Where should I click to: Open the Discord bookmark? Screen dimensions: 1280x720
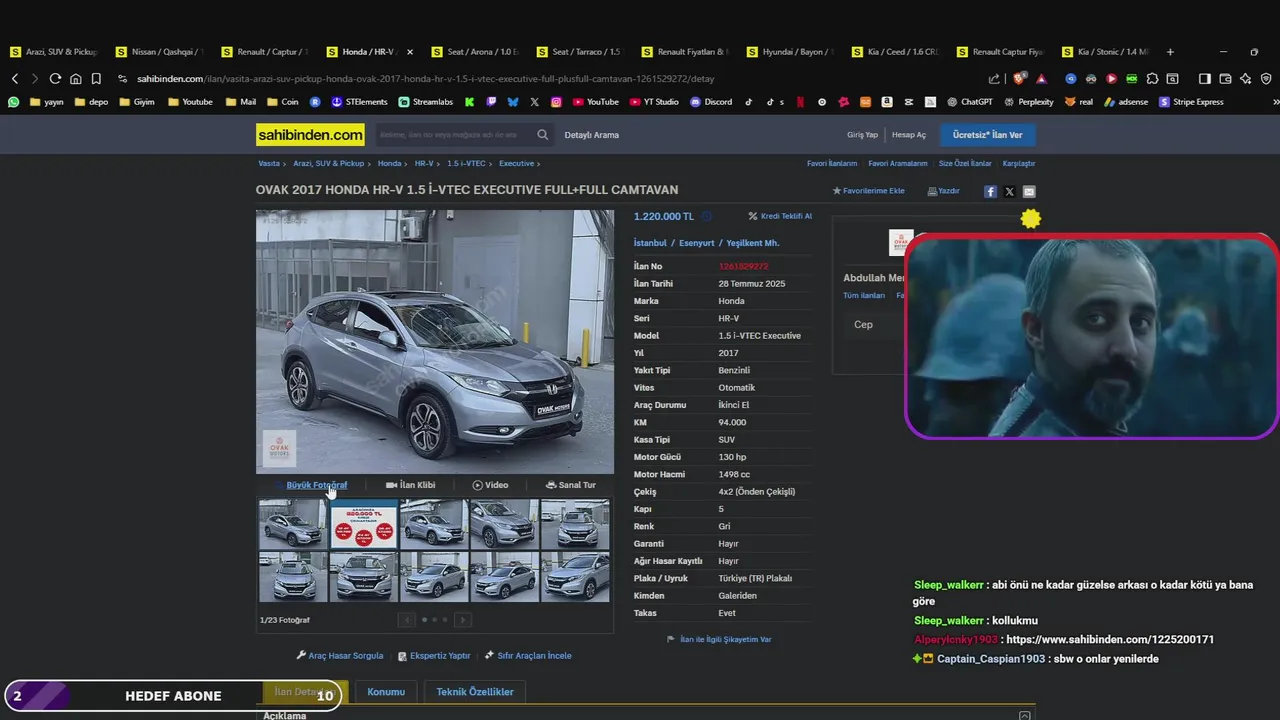point(711,102)
